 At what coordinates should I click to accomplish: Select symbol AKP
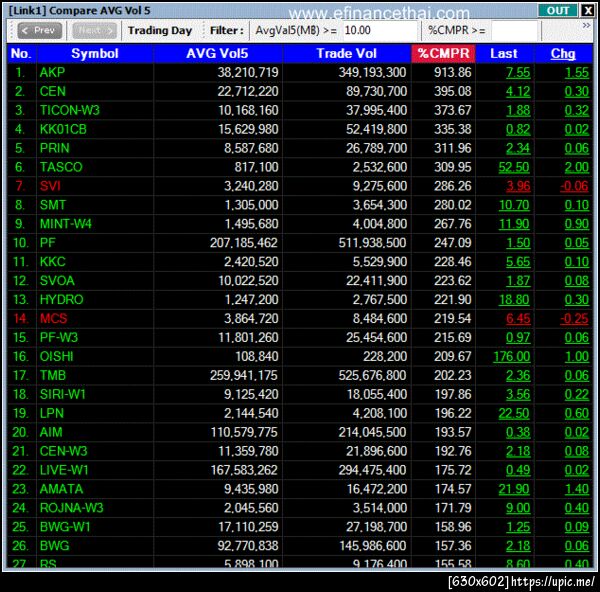(x=52, y=72)
